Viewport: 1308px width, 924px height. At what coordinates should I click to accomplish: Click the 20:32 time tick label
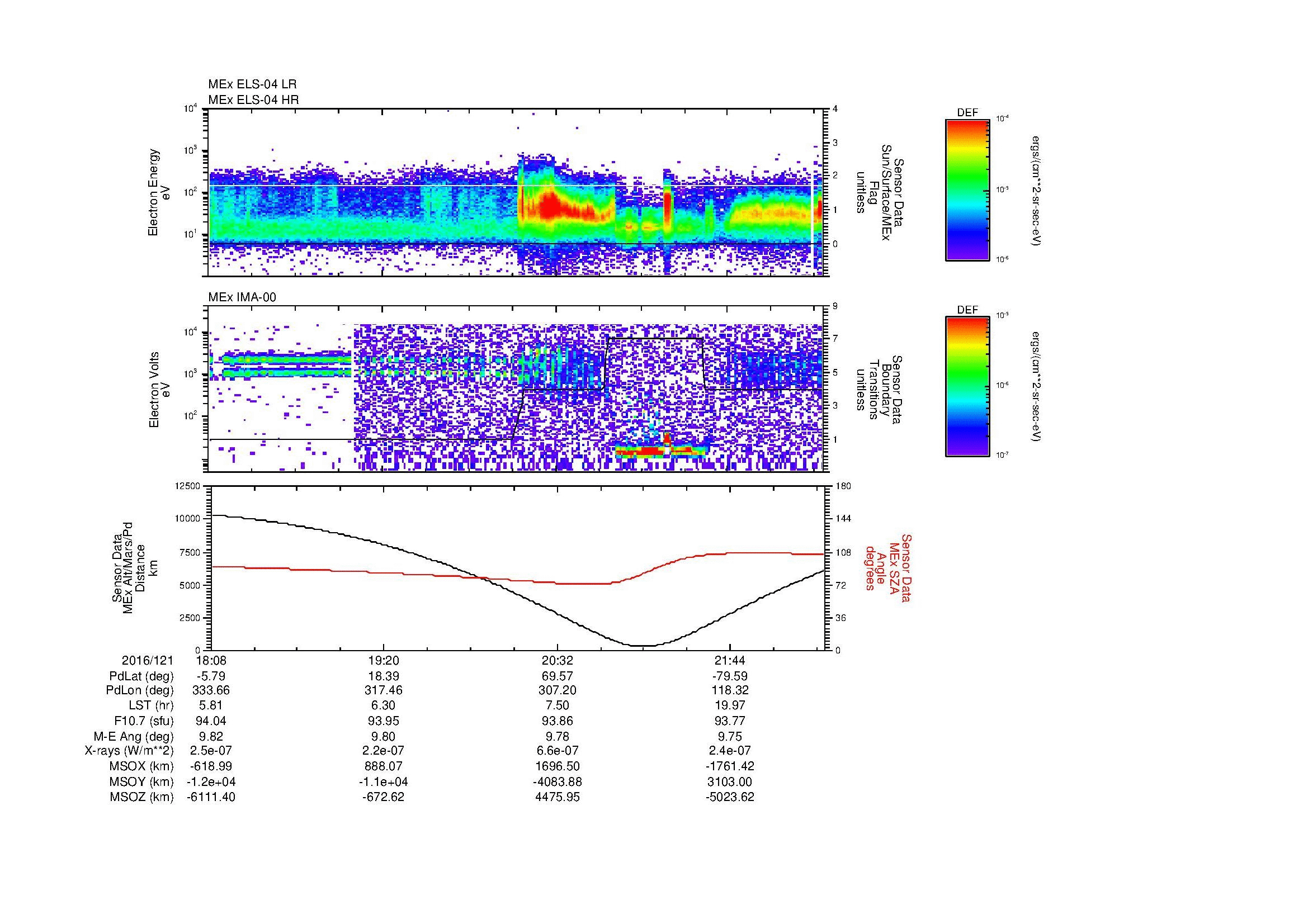pyautogui.click(x=558, y=661)
